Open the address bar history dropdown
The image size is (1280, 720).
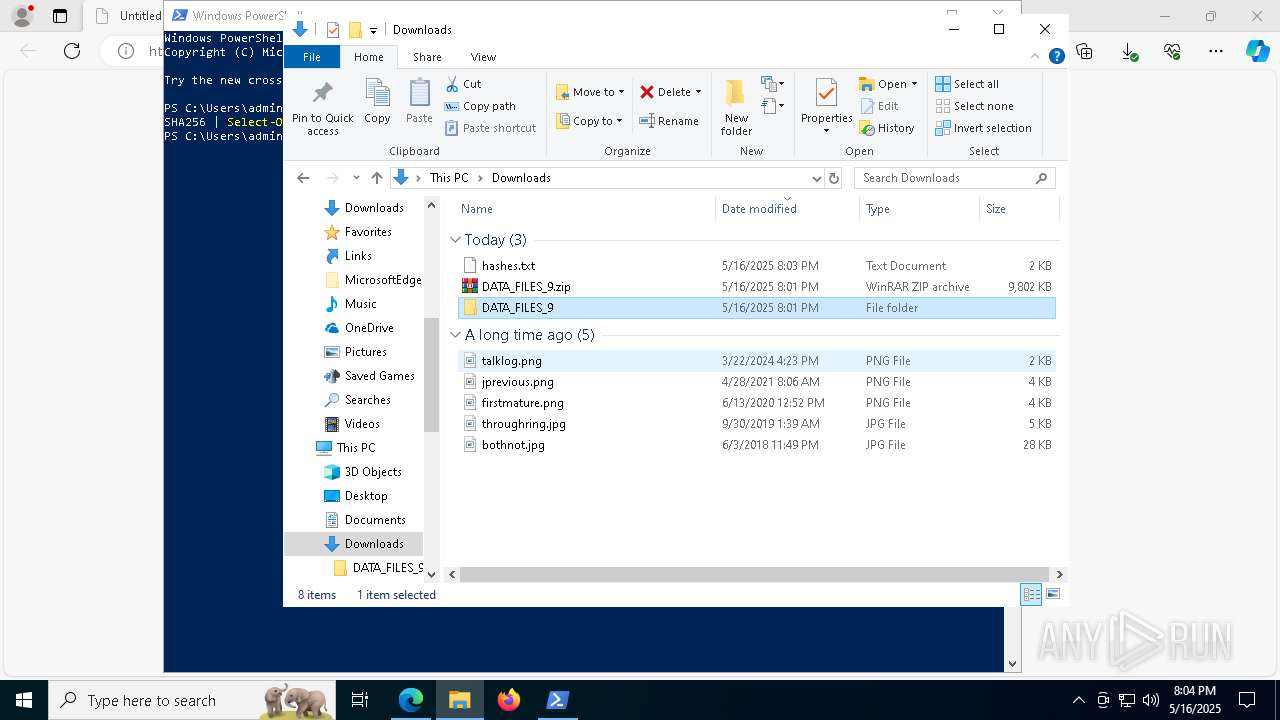coord(816,178)
